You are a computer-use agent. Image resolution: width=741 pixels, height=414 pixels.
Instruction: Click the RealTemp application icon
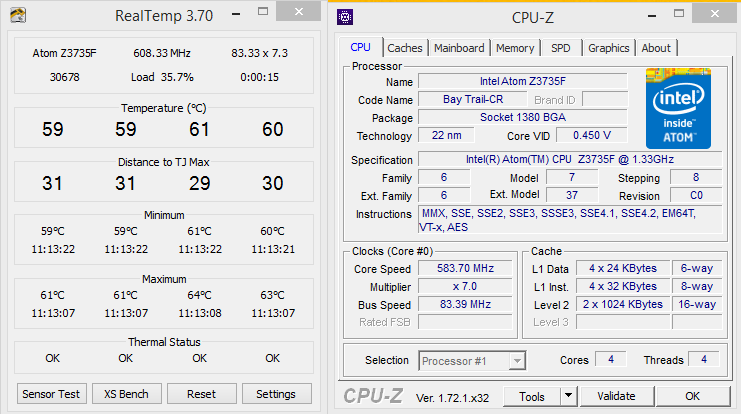pyautogui.click(x=18, y=15)
